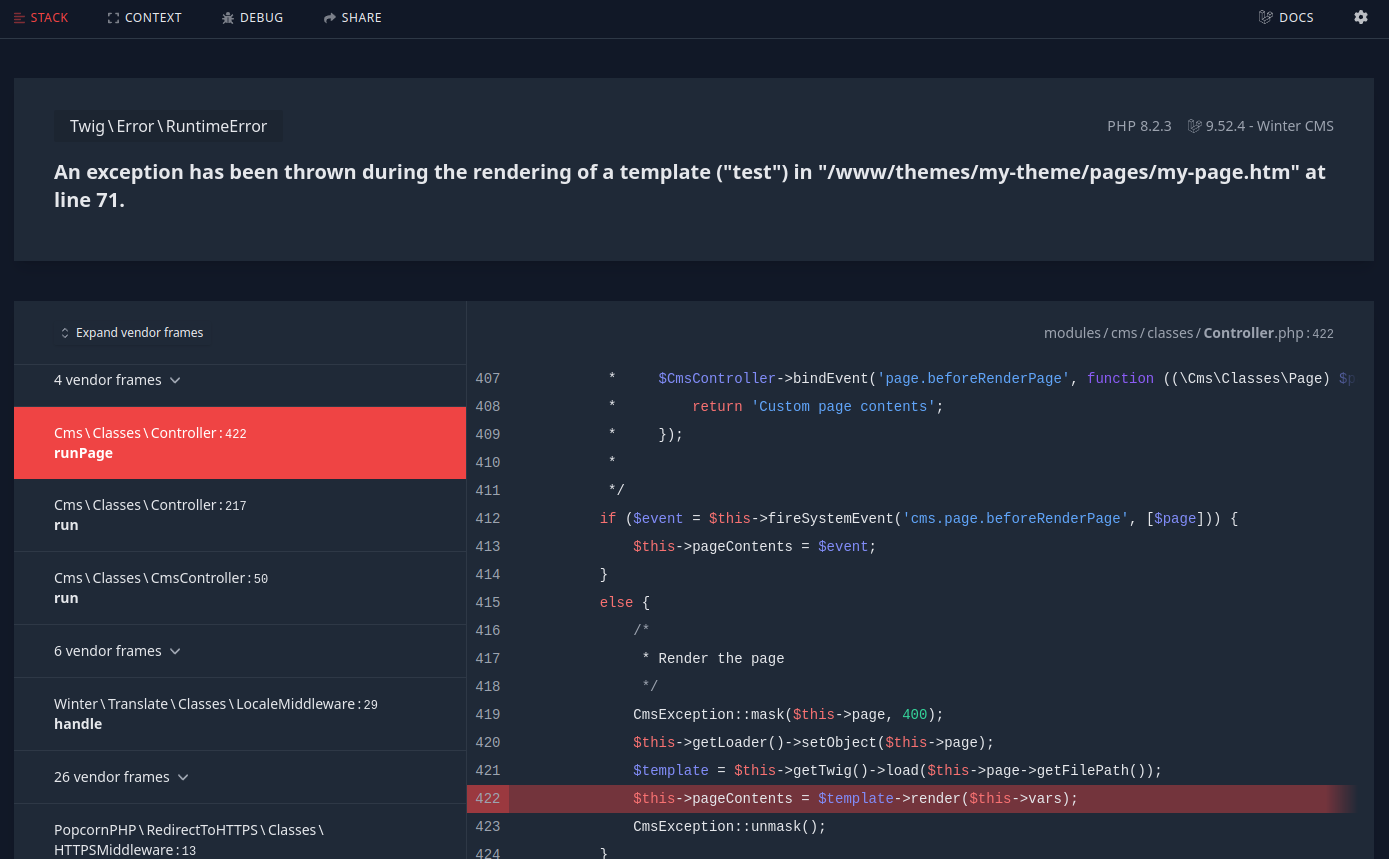The image size is (1389, 859).
Task: Open file path modules/cms/classes/Controller.php:422
Action: pos(1189,333)
